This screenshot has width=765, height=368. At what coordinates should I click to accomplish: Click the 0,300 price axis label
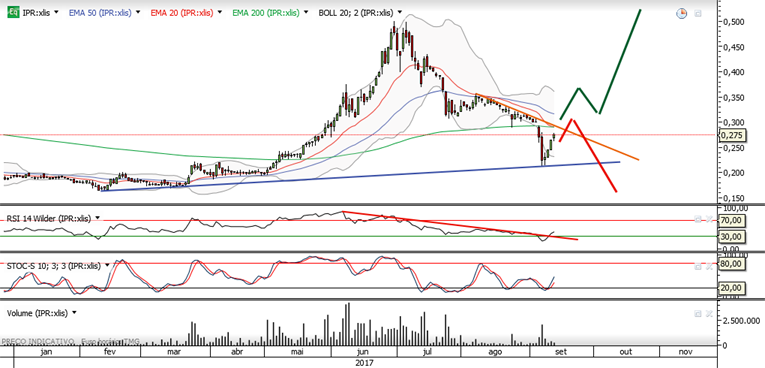pos(733,122)
